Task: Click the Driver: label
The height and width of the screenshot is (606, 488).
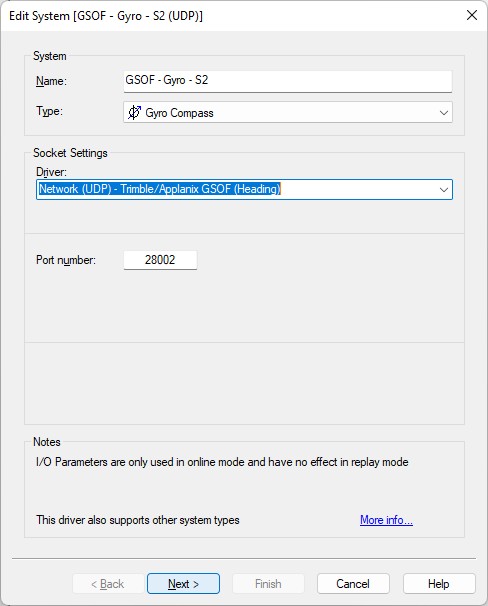Action: (x=51, y=172)
